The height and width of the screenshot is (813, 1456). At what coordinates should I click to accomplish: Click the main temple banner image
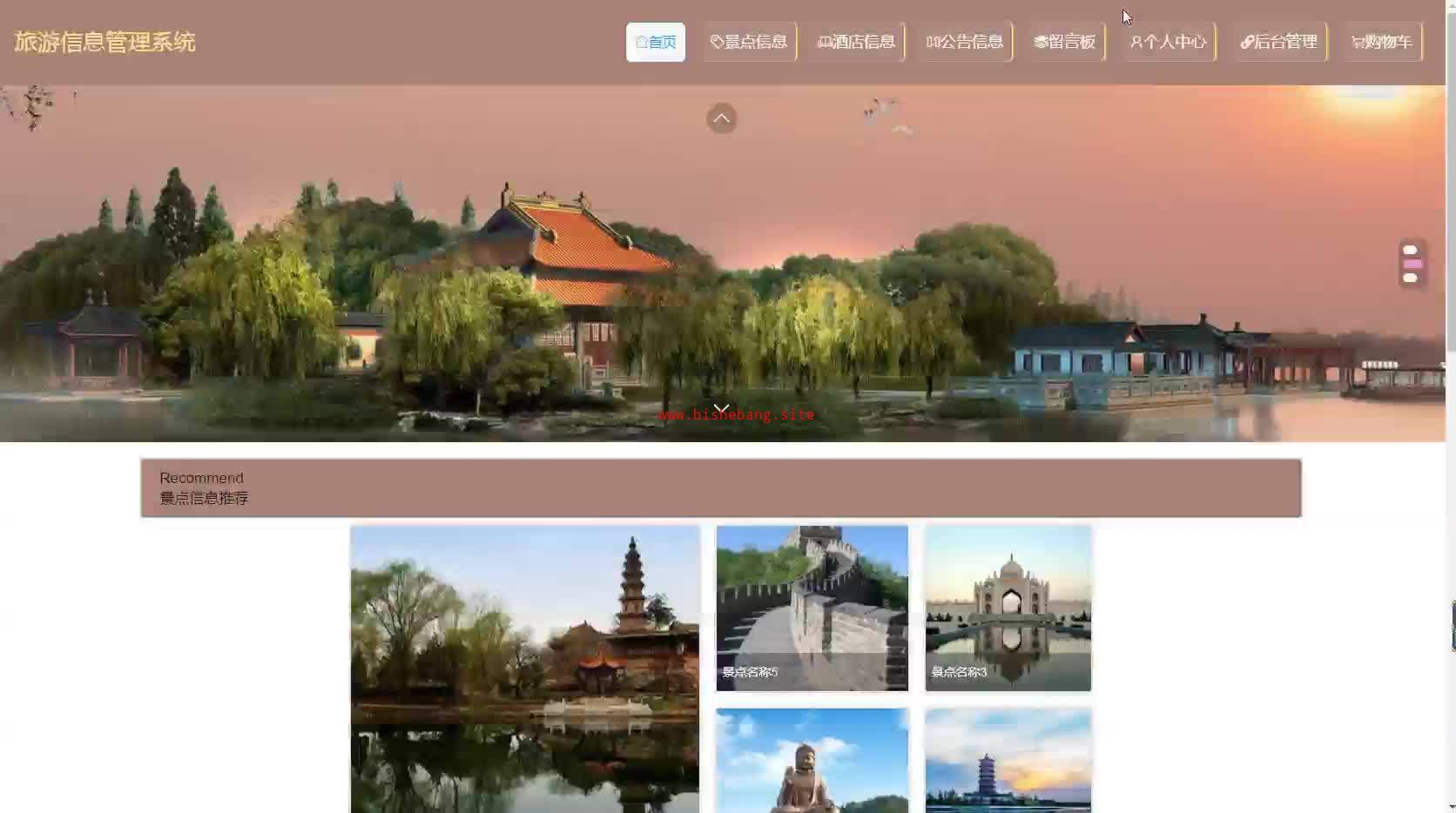(723, 263)
